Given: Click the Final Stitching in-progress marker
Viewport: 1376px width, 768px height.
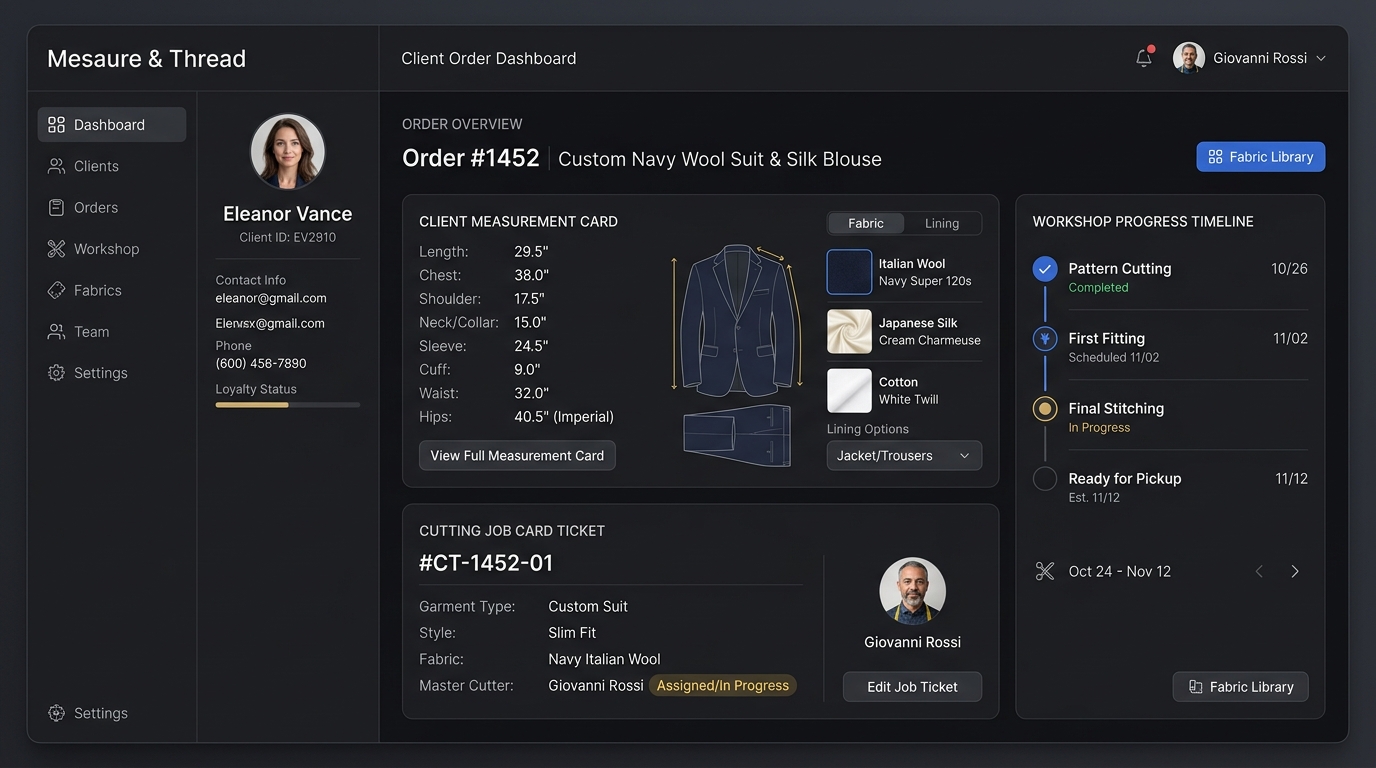Looking at the screenshot, I should coord(1045,409).
